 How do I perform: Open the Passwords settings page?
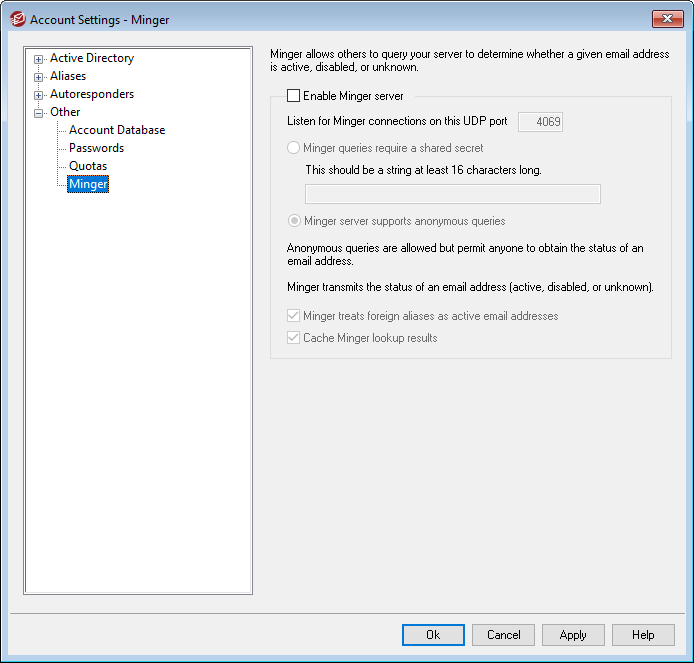click(x=96, y=148)
